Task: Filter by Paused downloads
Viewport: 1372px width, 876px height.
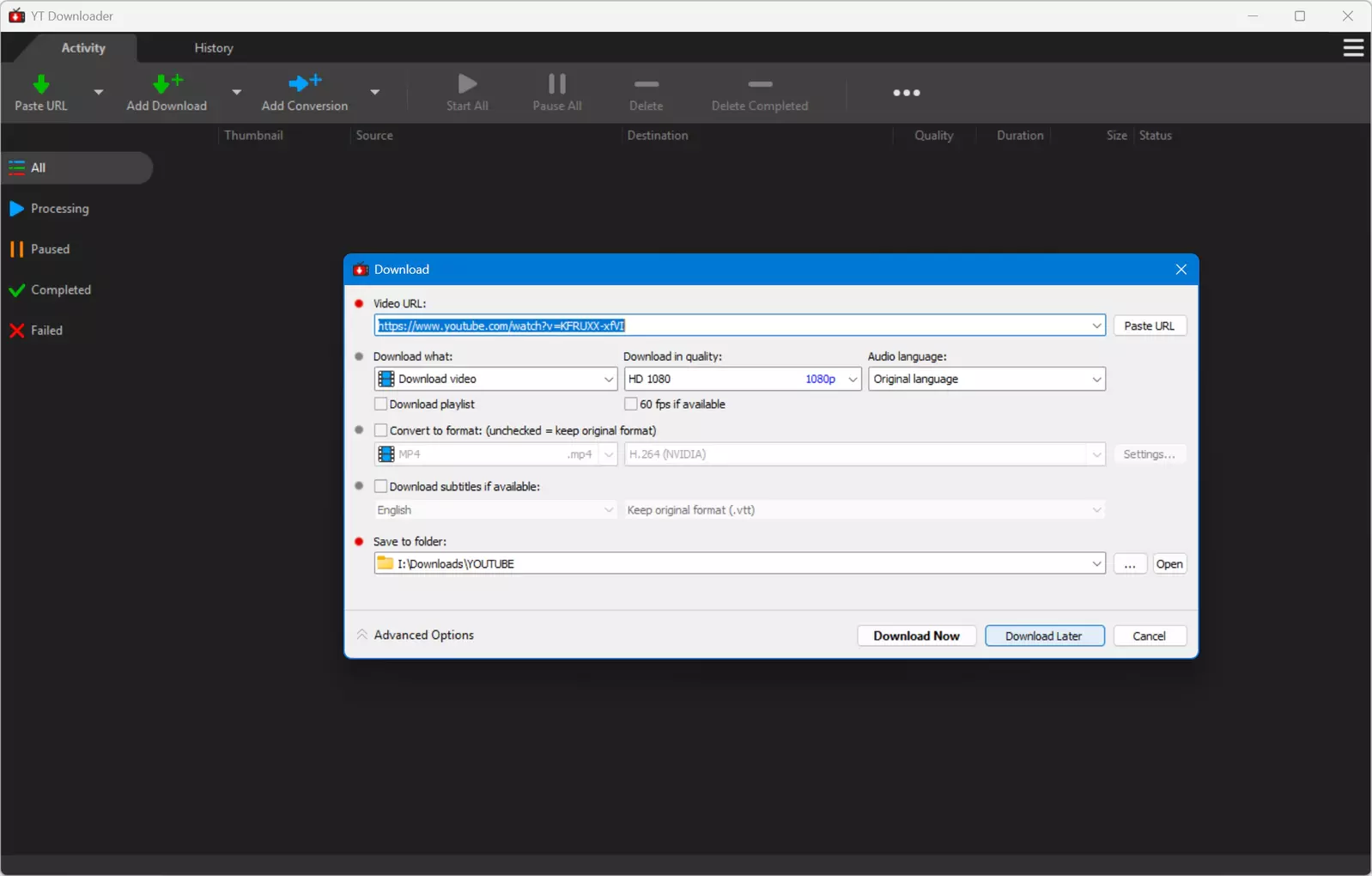Action: (39, 249)
